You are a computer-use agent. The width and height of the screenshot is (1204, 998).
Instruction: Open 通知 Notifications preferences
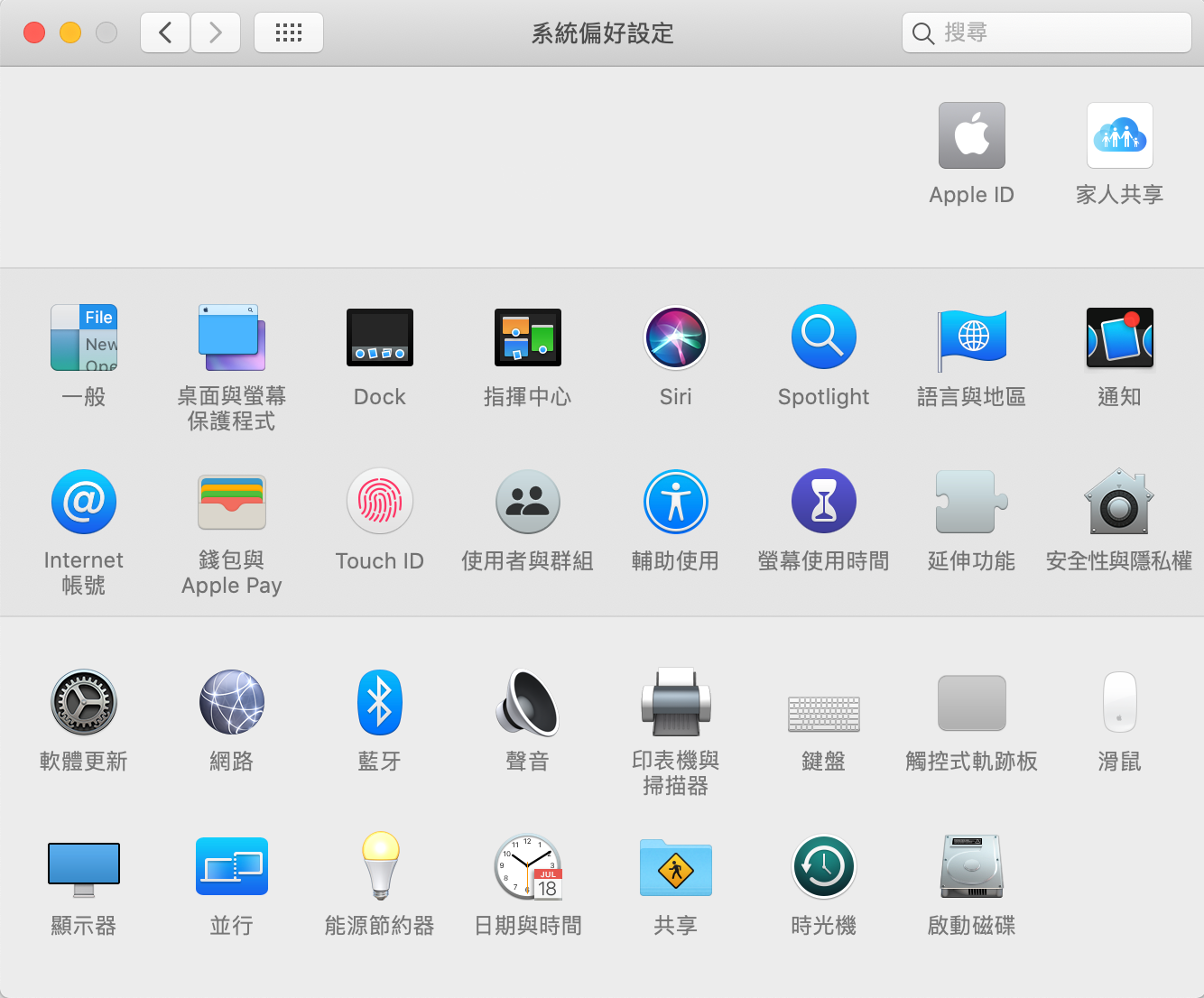pos(1119,337)
